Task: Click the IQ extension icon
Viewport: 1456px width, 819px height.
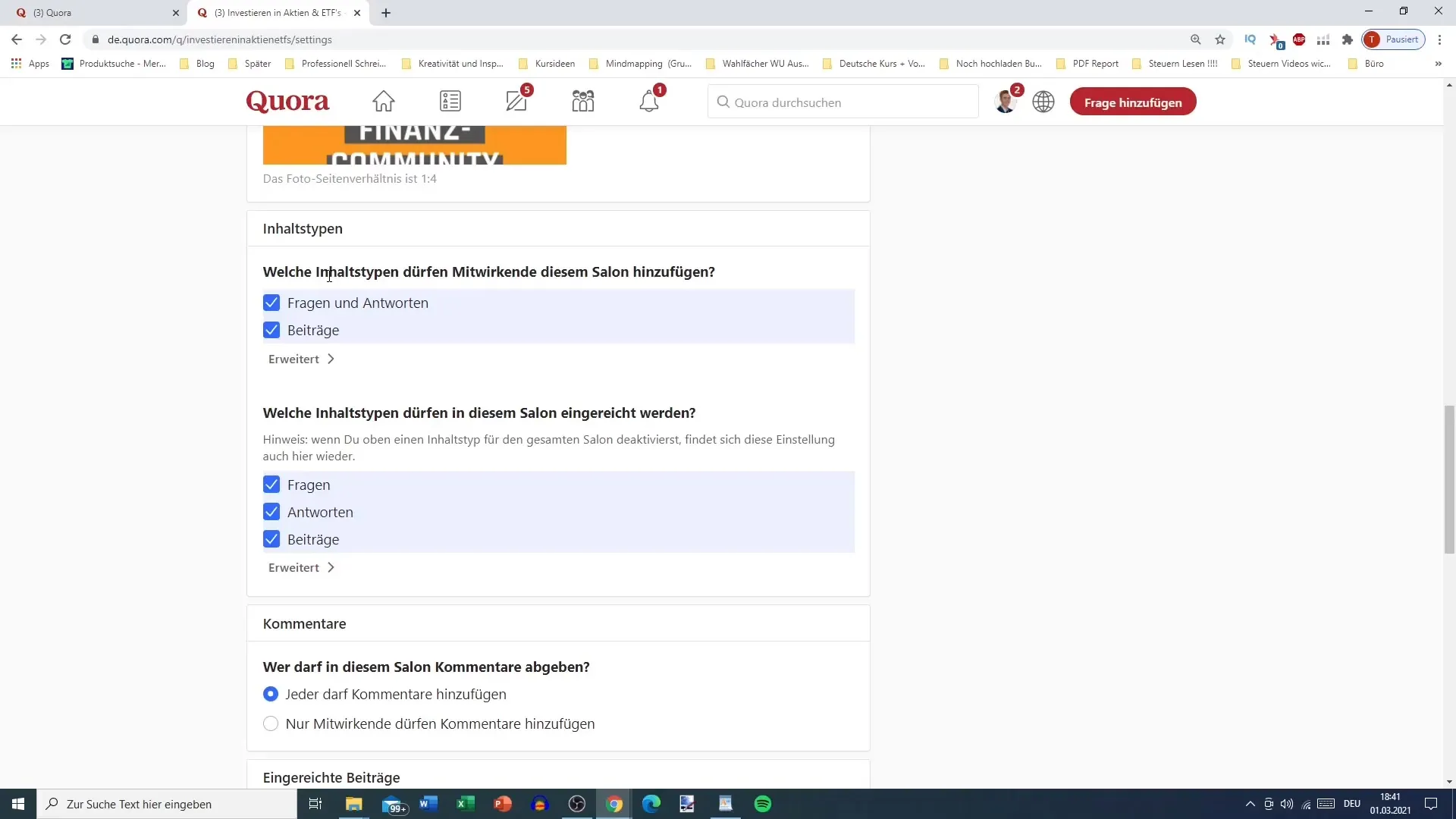Action: 1250,39
